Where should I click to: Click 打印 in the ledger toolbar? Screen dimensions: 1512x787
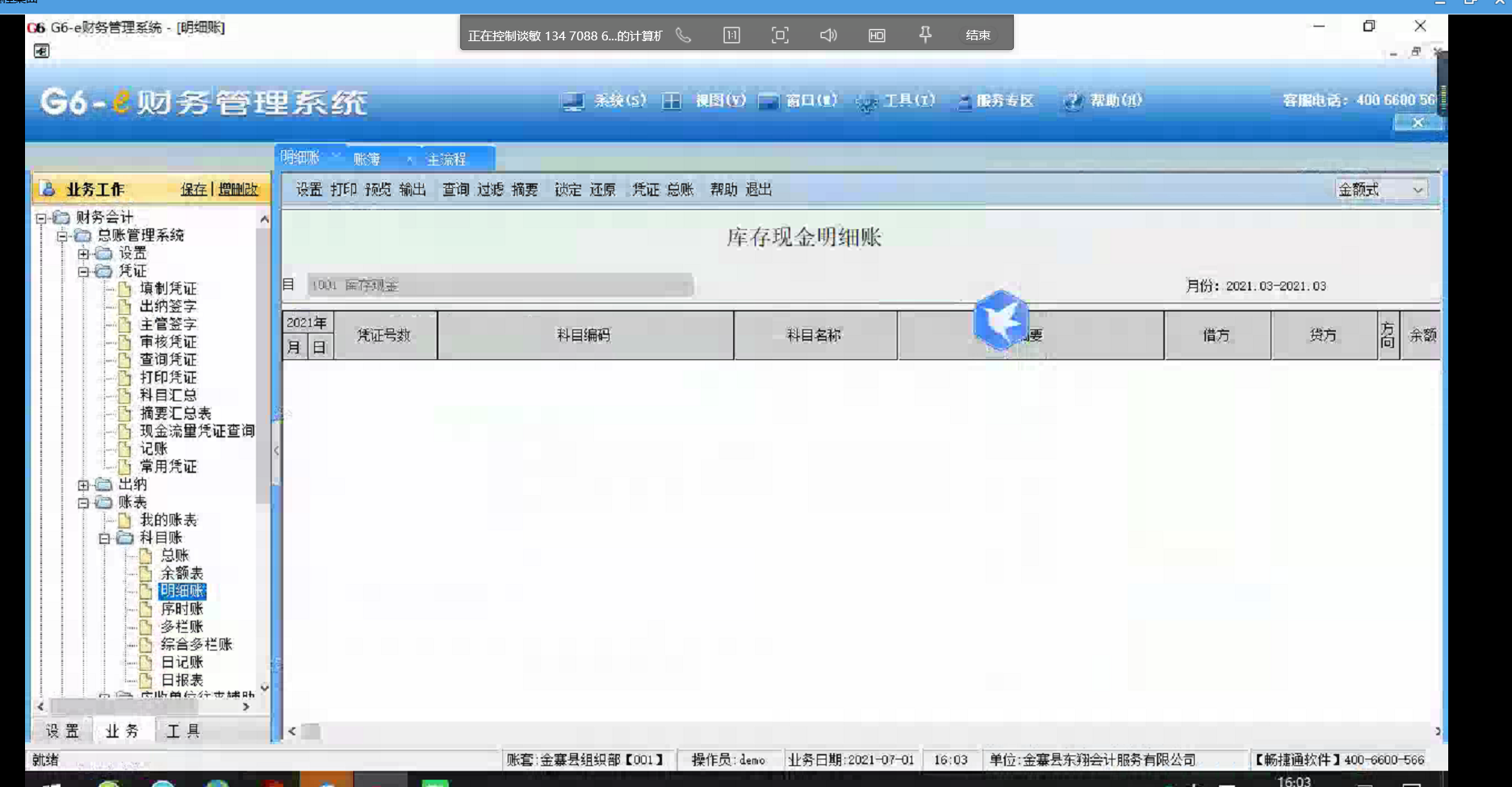coord(344,190)
